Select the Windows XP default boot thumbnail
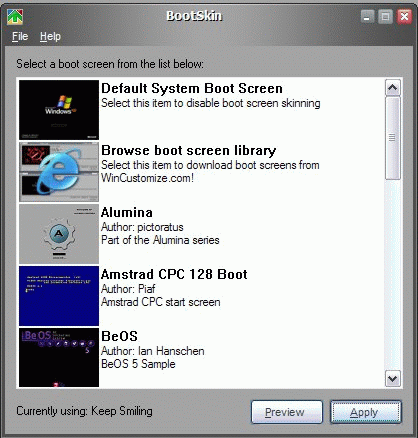Viewport: 418px width, 438px height. (59, 110)
